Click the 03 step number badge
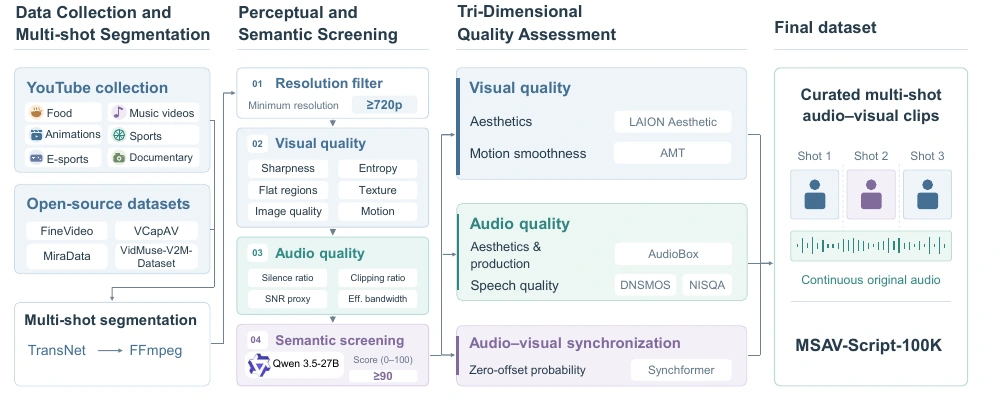Viewport: 1000px width, 400px height. coord(257,253)
